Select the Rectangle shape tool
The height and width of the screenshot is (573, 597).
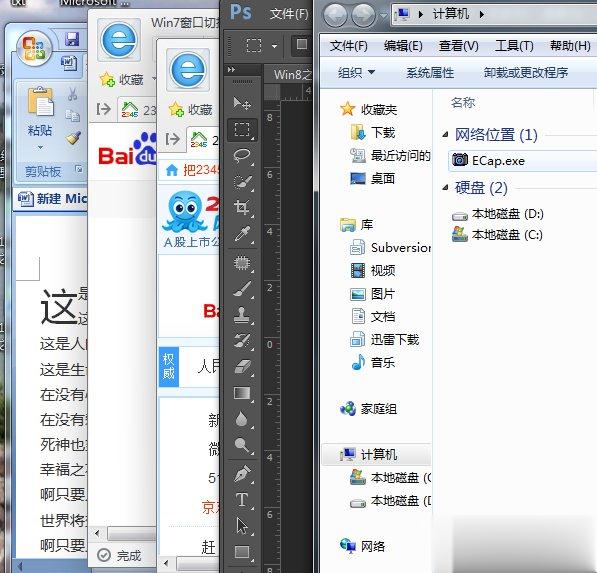(x=242, y=552)
